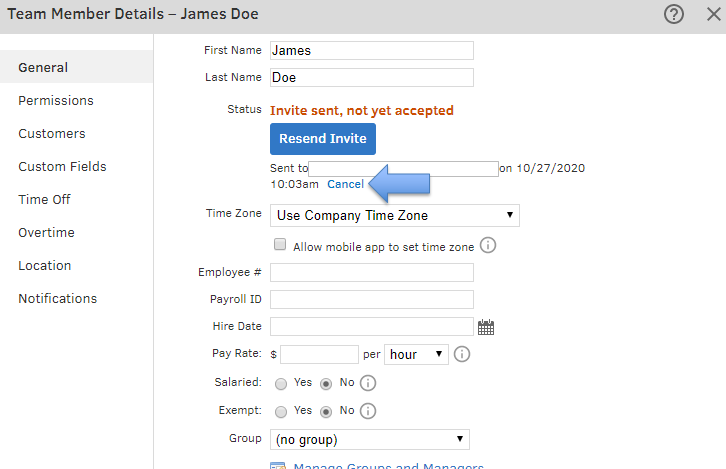
Task: Enable Allow mobile app to set time zone
Action: (280, 245)
